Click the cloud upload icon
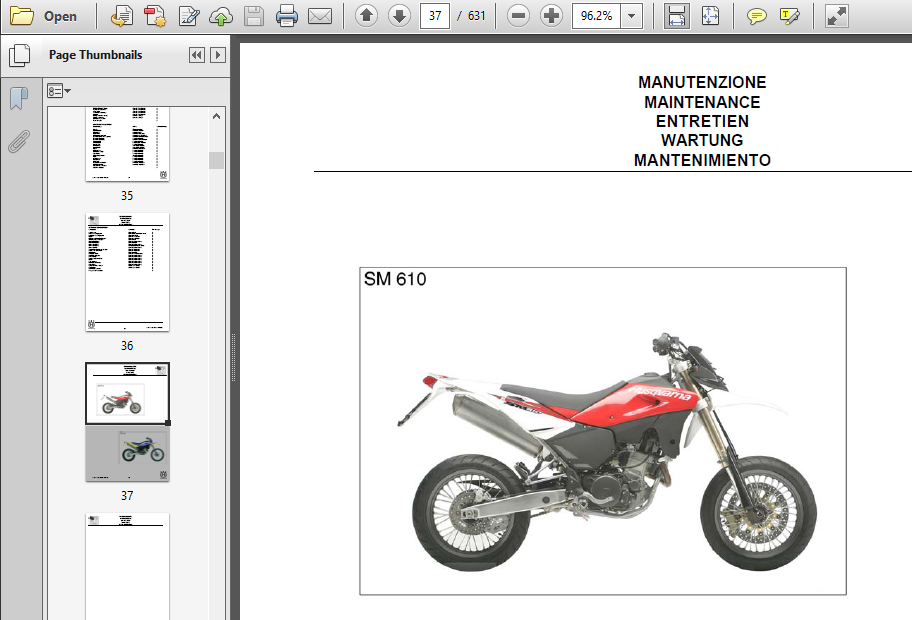 (220, 16)
